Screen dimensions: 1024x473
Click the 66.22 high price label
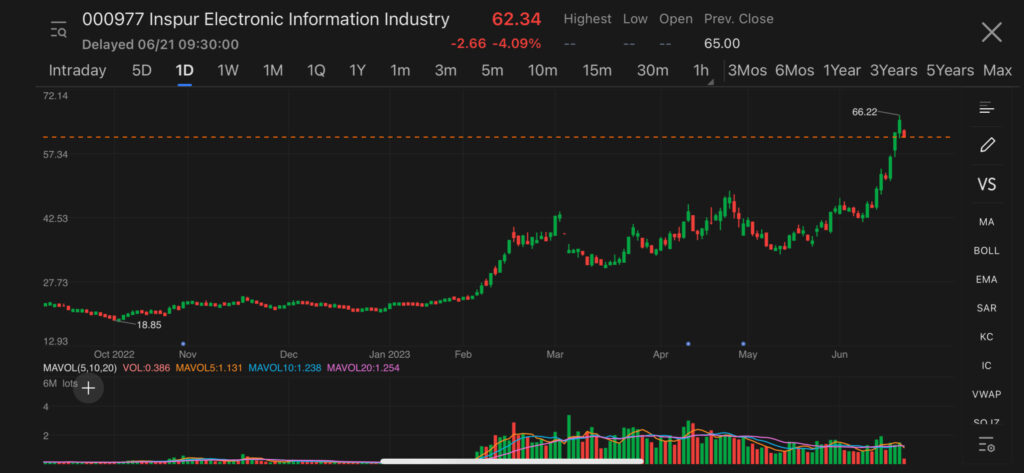coord(865,112)
